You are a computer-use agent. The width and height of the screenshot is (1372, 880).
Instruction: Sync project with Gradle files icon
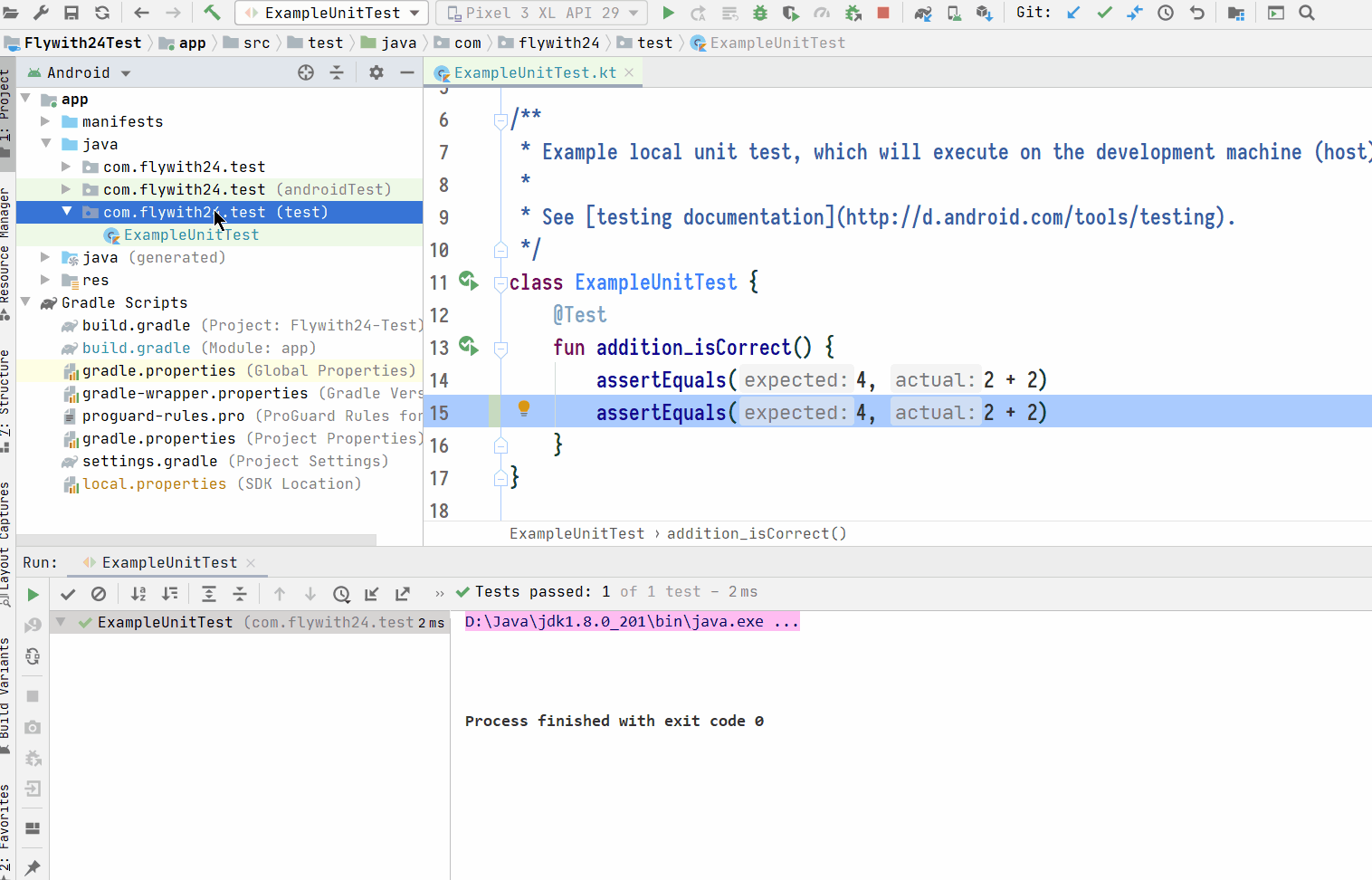[x=923, y=13]
